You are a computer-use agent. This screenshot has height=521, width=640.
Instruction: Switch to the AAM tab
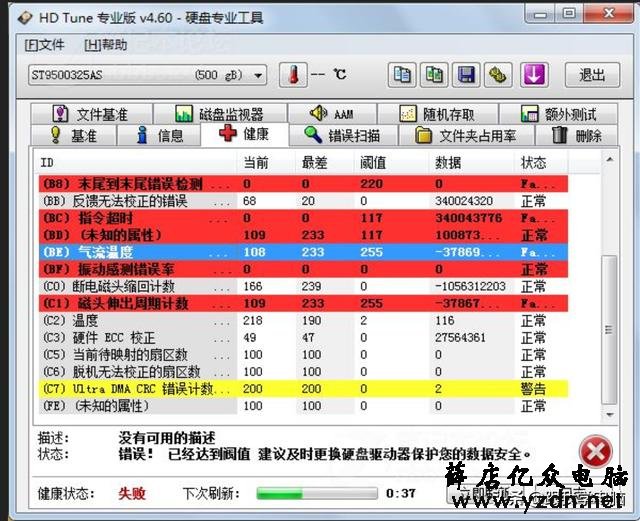(x=332, y=114)
